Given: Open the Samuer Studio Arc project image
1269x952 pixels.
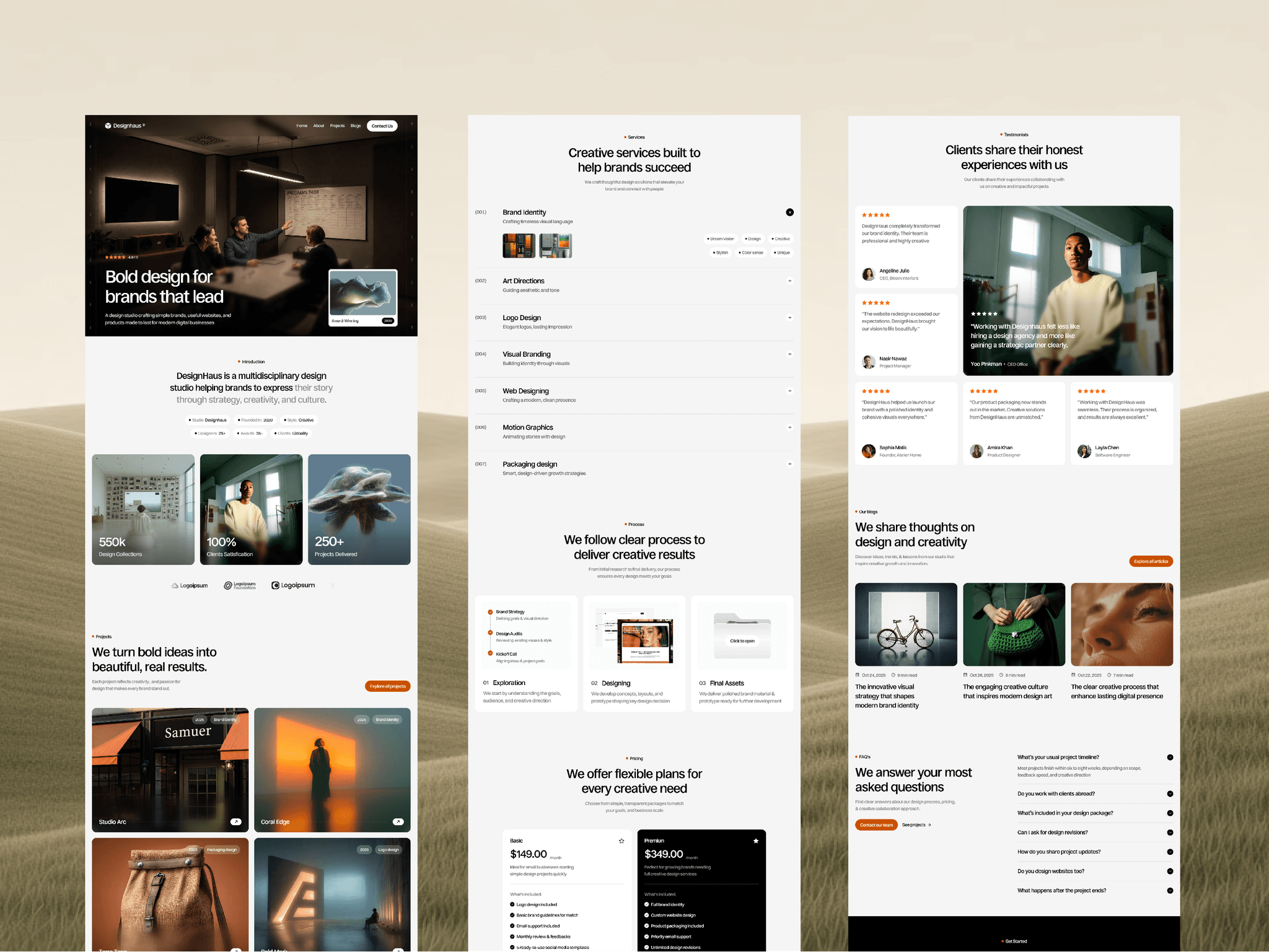Looking at the screenshot, I should [x=170, y=770].
